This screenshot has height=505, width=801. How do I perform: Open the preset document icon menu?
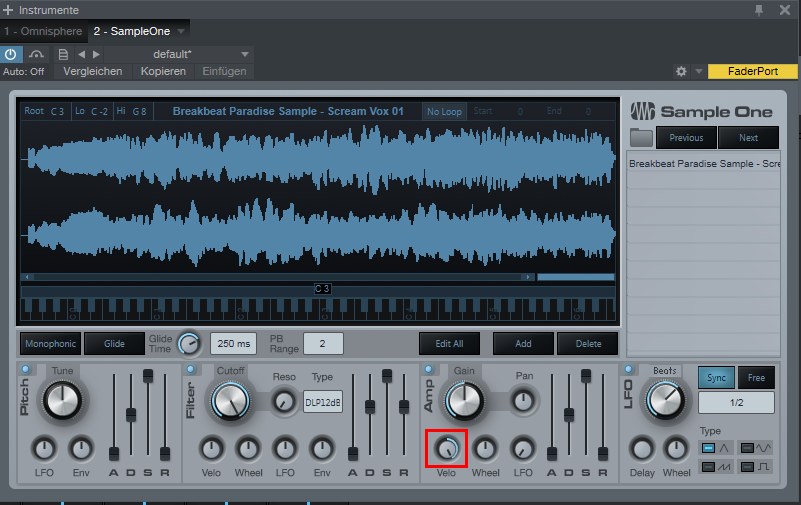(63, 54)
